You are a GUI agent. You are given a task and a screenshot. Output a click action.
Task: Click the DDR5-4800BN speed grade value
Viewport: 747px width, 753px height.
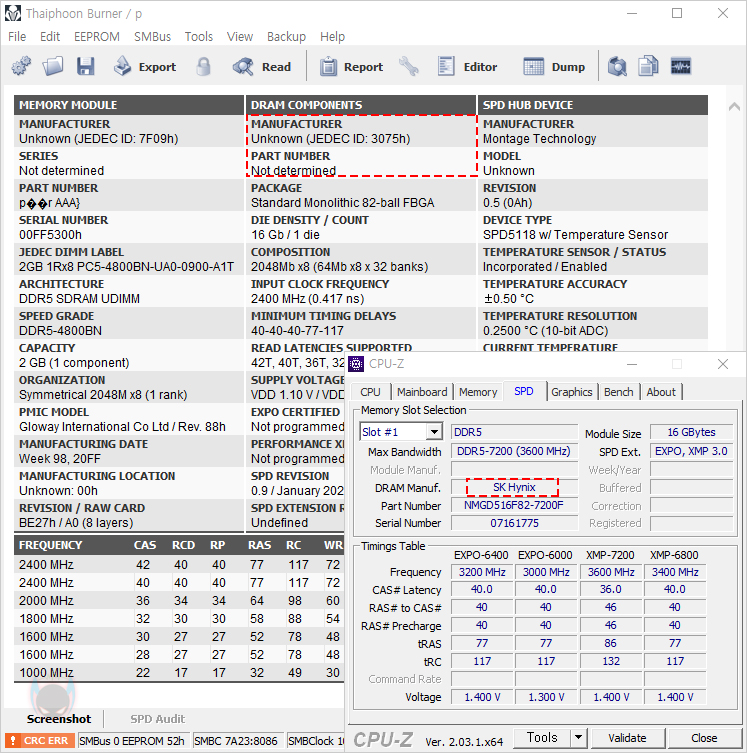[60, 331]
